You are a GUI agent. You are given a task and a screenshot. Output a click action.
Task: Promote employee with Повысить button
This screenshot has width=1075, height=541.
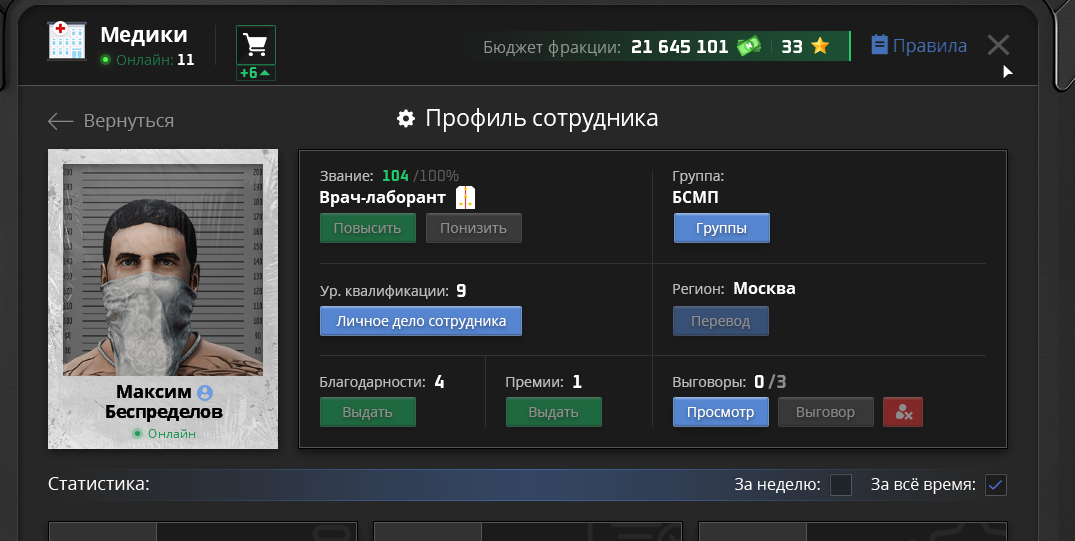[x=367, y=228]
